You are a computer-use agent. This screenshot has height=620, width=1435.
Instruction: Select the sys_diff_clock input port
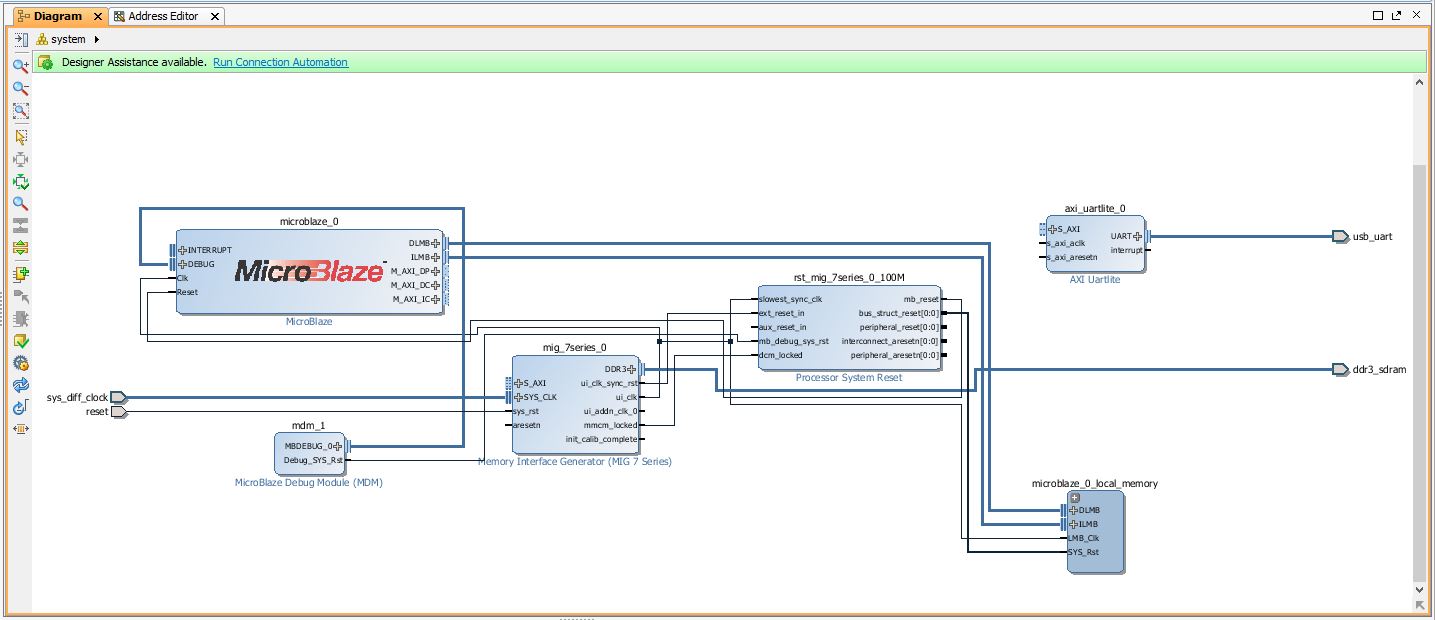[118, 397]
